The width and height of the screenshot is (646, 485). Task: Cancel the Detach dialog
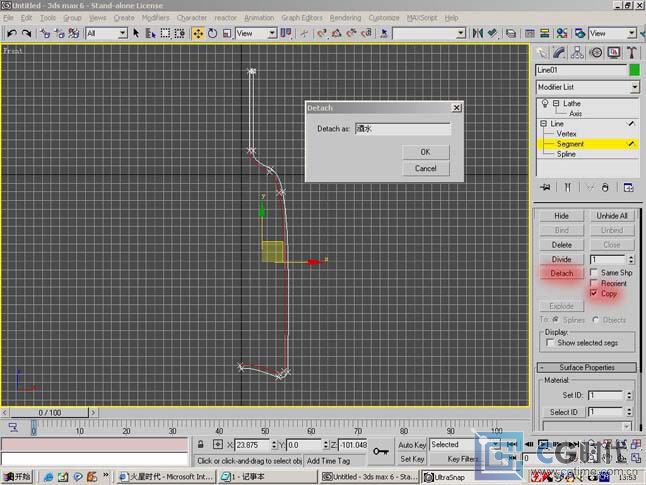coord(426,169)
